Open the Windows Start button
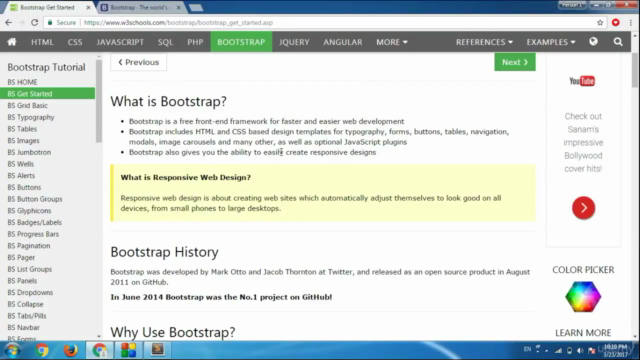The width and height of the screenshot is (640, 360). click(12, 350)
